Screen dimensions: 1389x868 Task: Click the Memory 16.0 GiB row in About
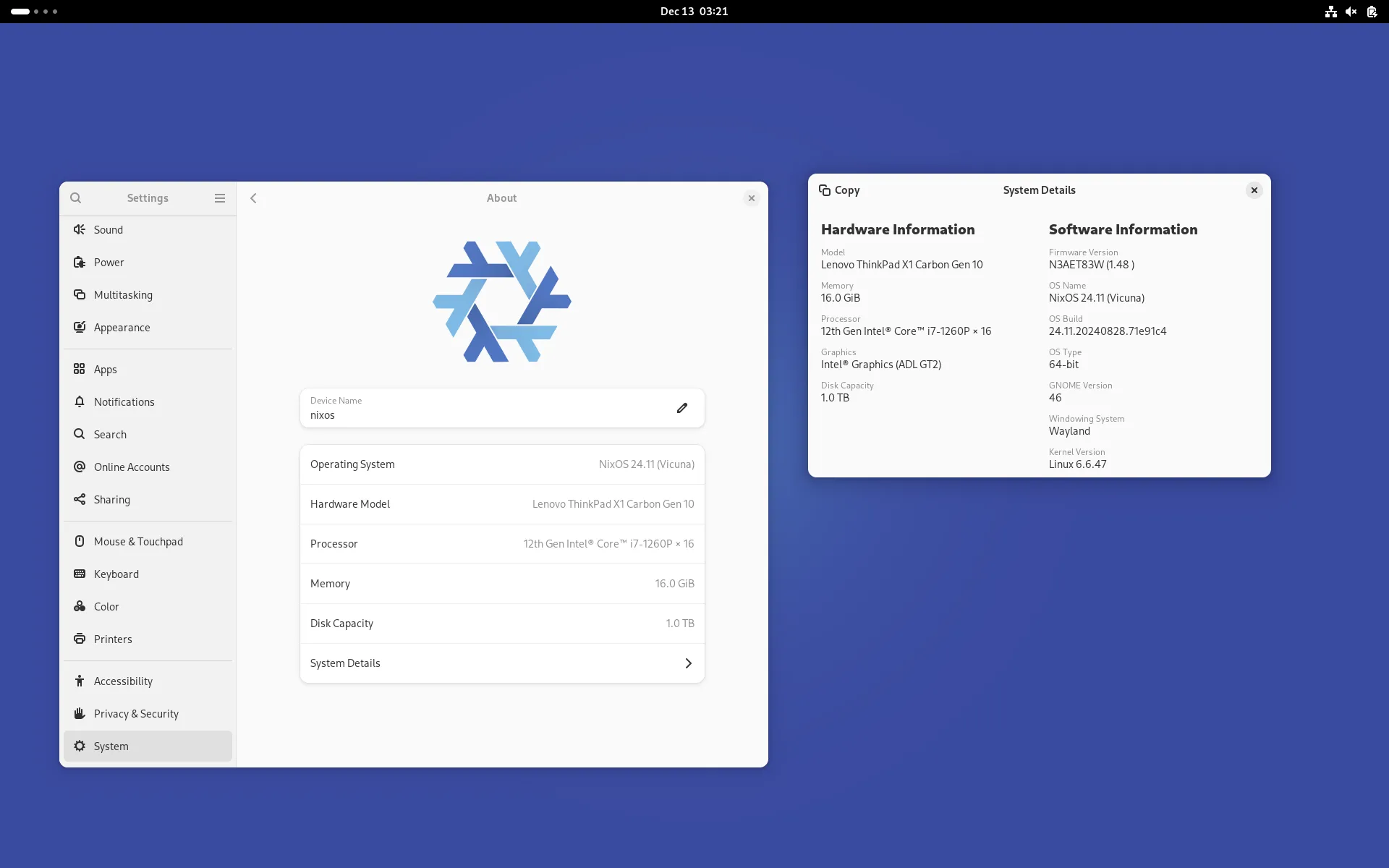[502, 584]
